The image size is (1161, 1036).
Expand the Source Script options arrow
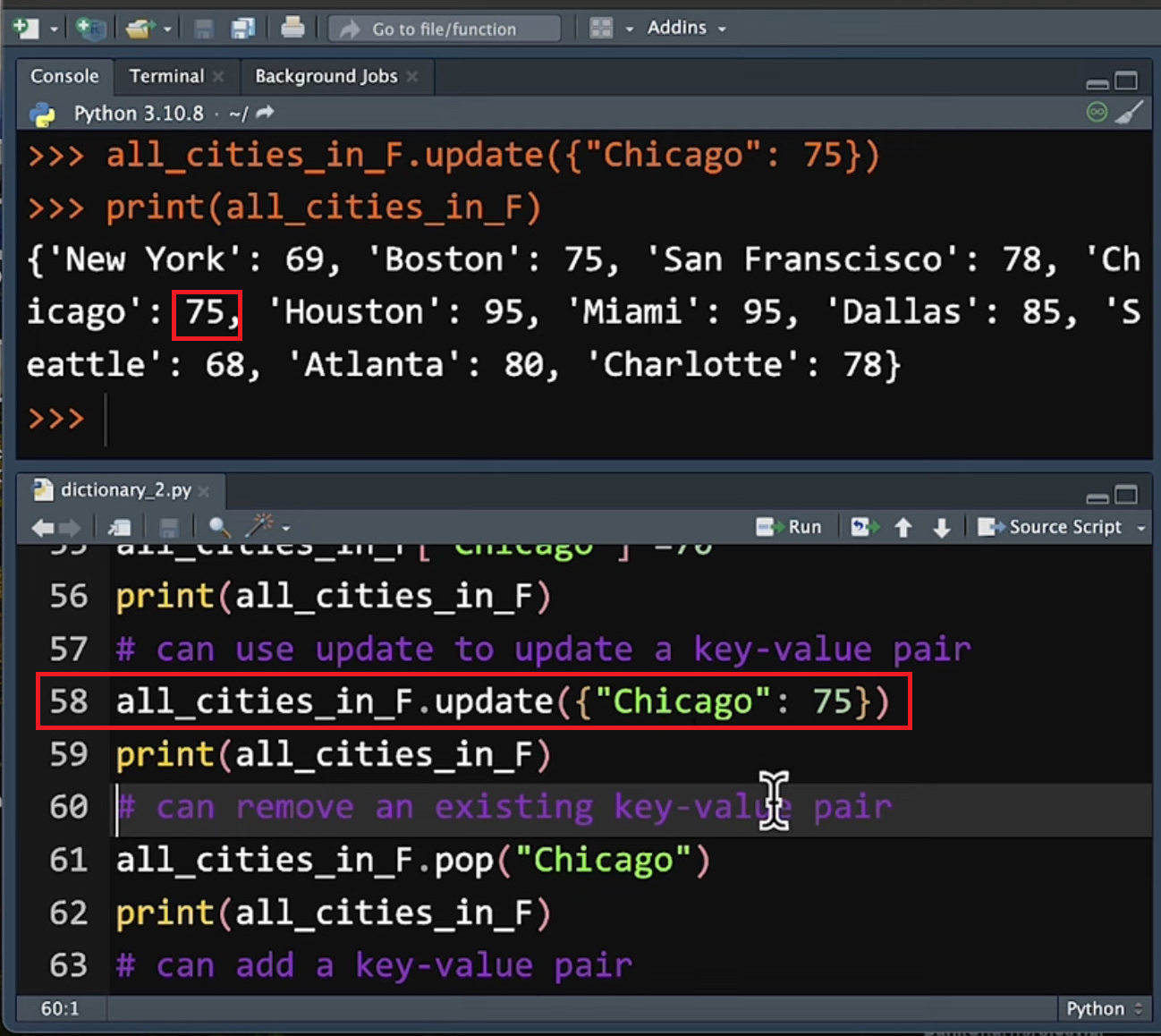[x=1141, y=528]
